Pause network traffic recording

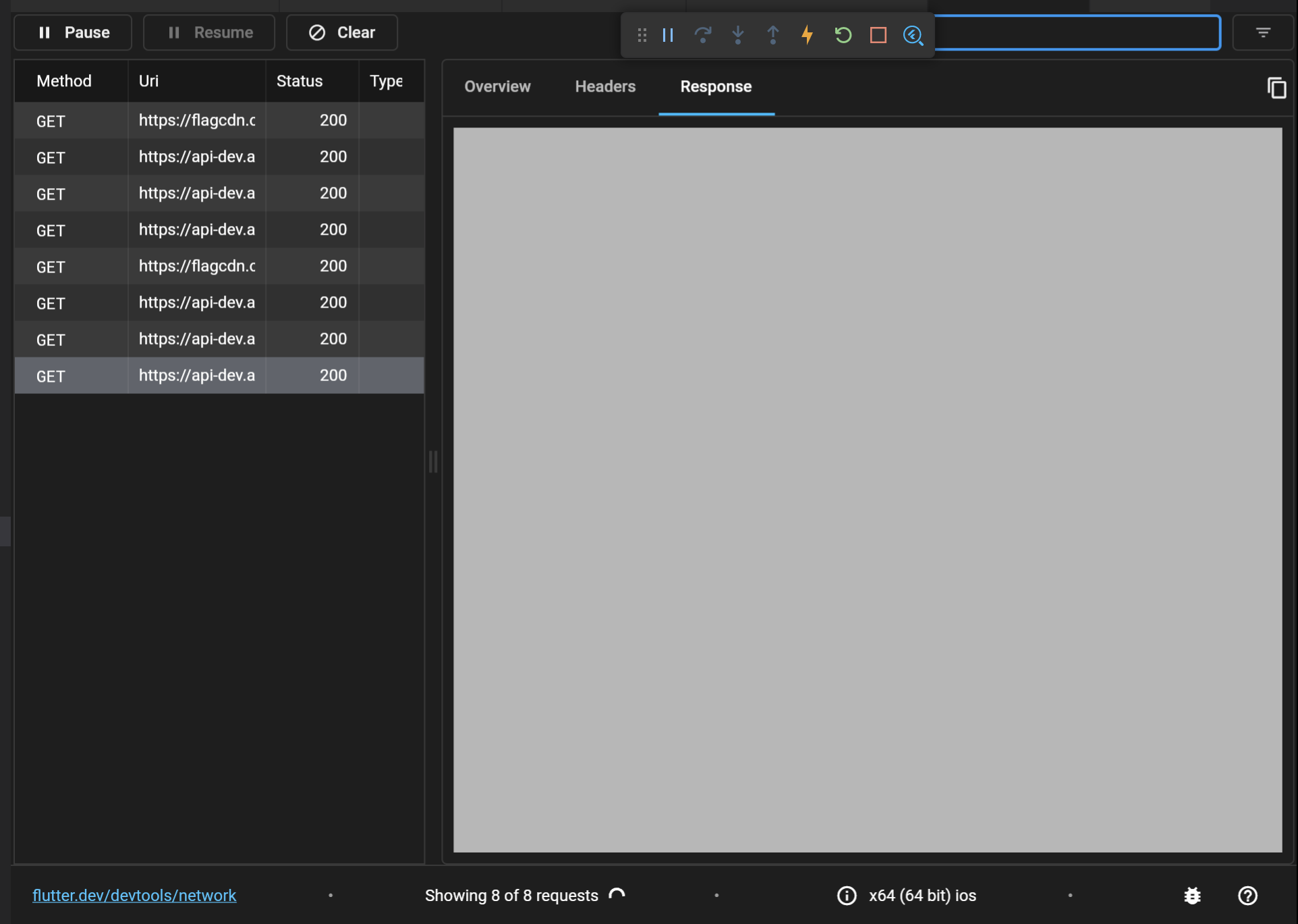click(x=72, y=32)
